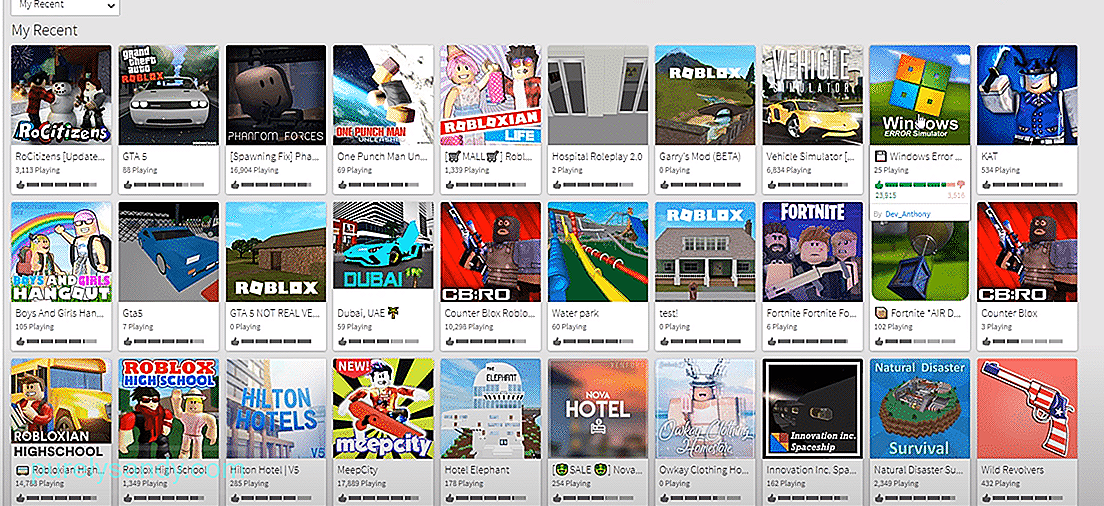Click the thumbs-up icon under RoCitizens

(x=20, y=185)
